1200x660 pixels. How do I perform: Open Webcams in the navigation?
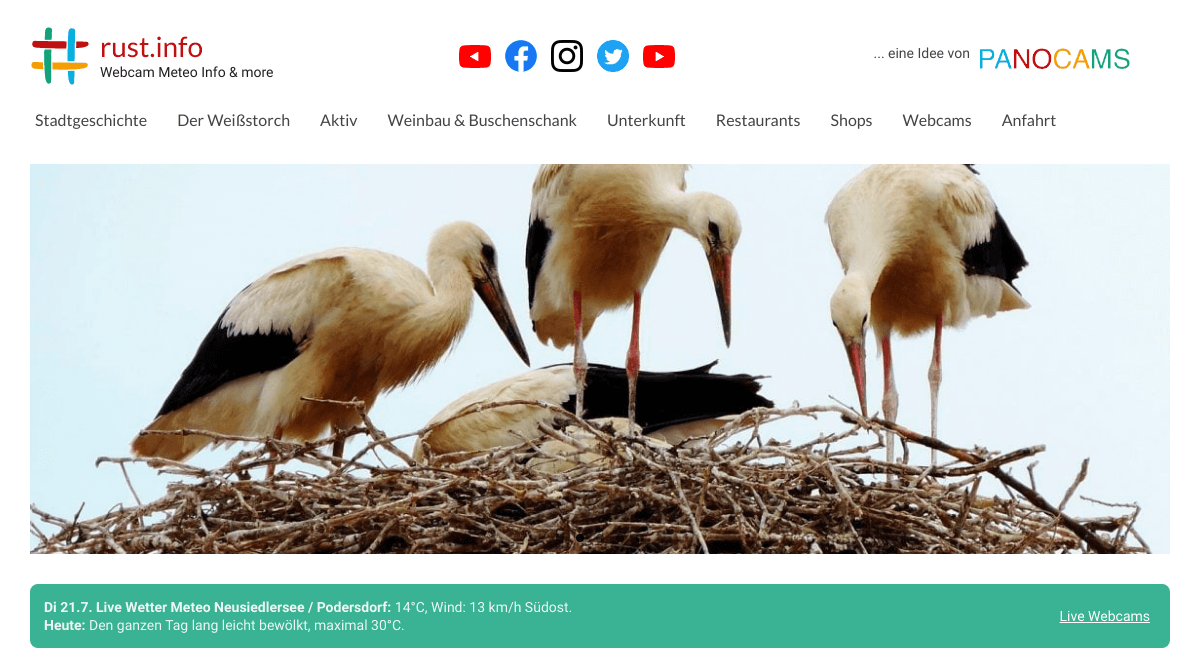[937, 120]
